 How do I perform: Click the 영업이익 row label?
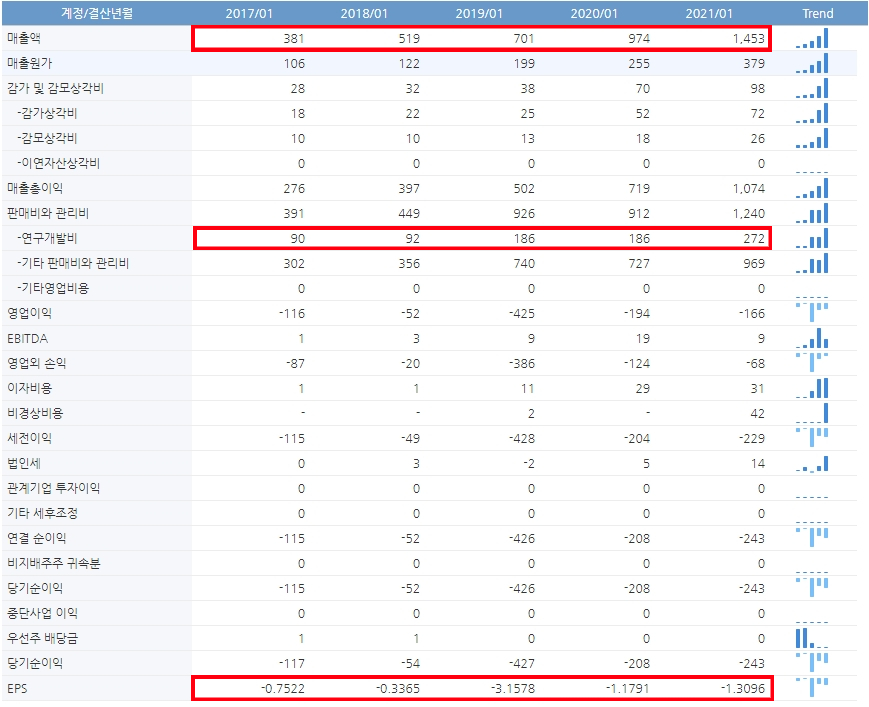[29, 313]
